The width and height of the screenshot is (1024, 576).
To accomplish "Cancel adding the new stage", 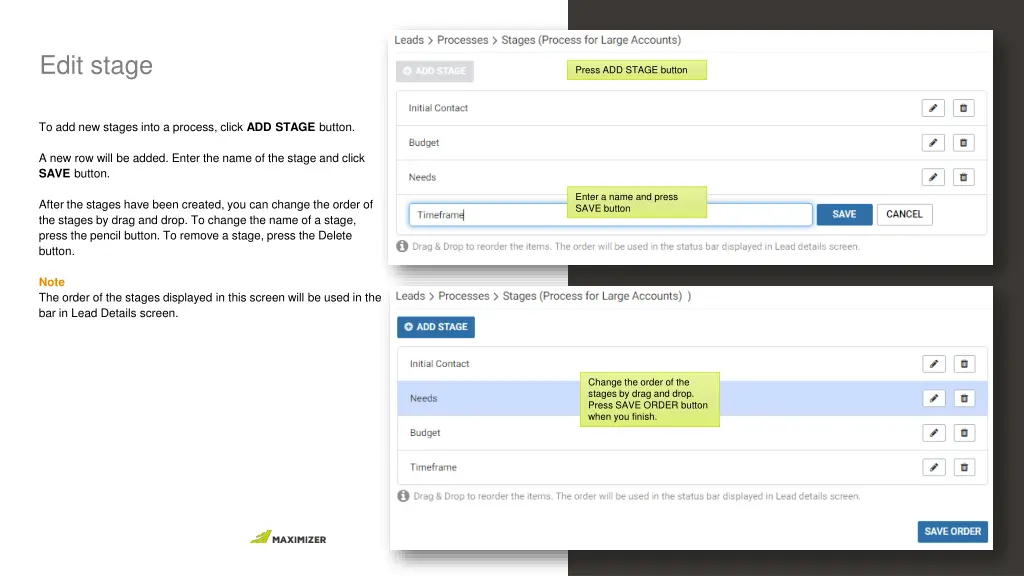I will 904,214.
